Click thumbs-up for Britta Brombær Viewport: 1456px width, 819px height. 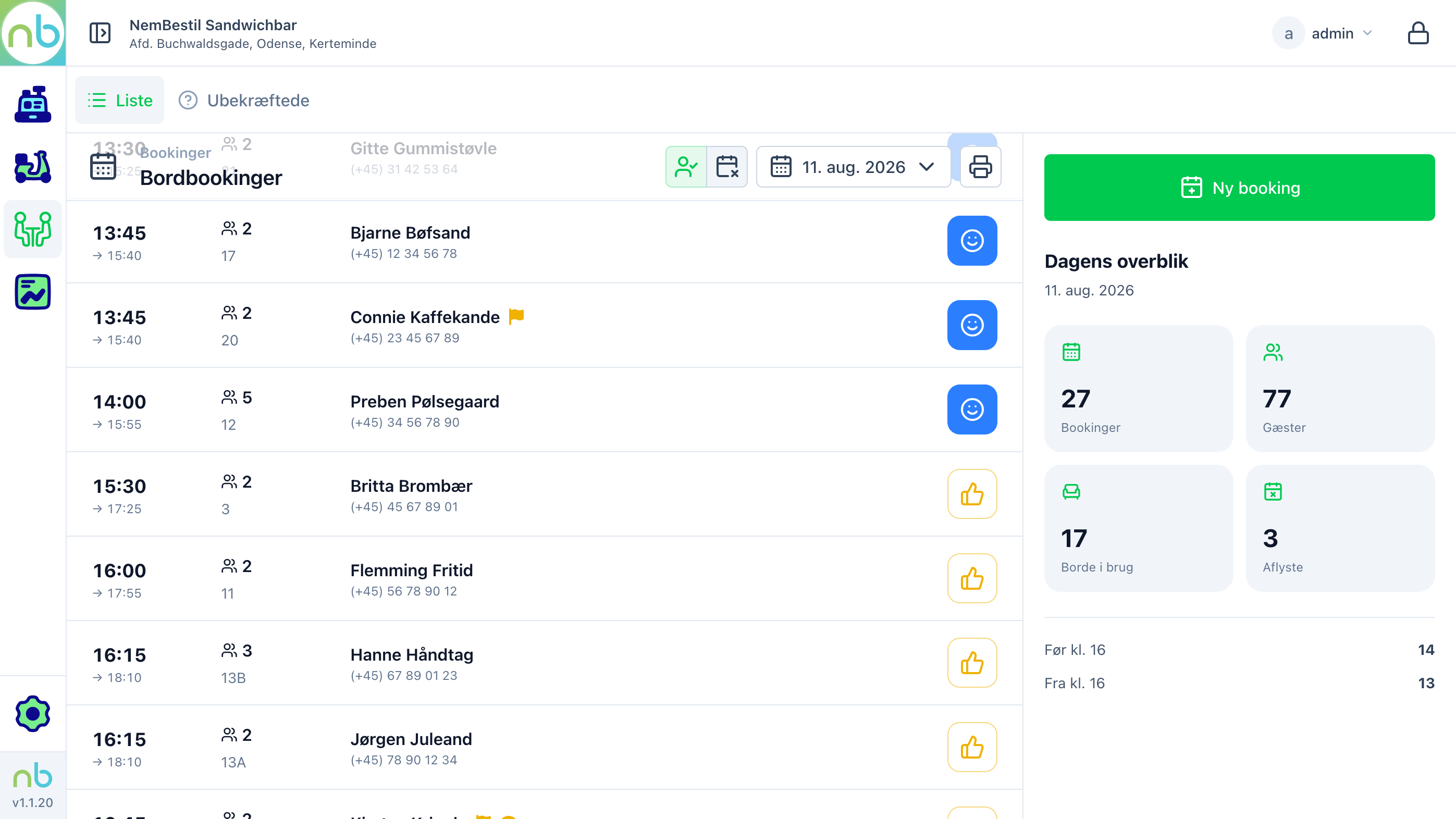[x=972, y=494]
